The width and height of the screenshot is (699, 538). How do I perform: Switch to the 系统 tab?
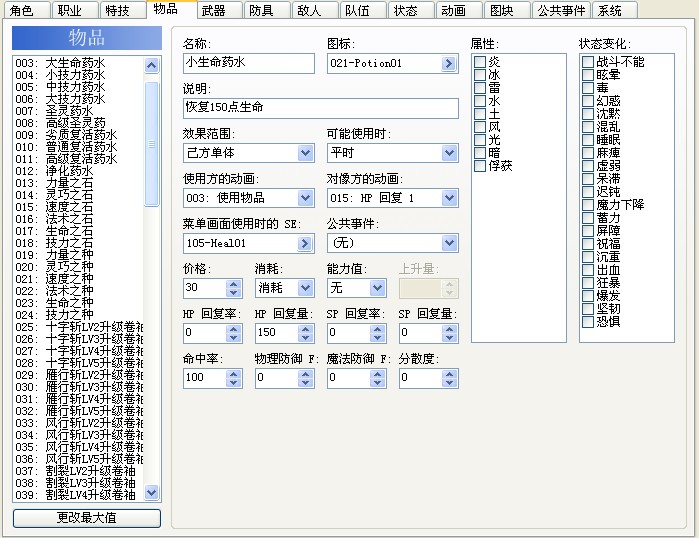(x=615, y=10)
